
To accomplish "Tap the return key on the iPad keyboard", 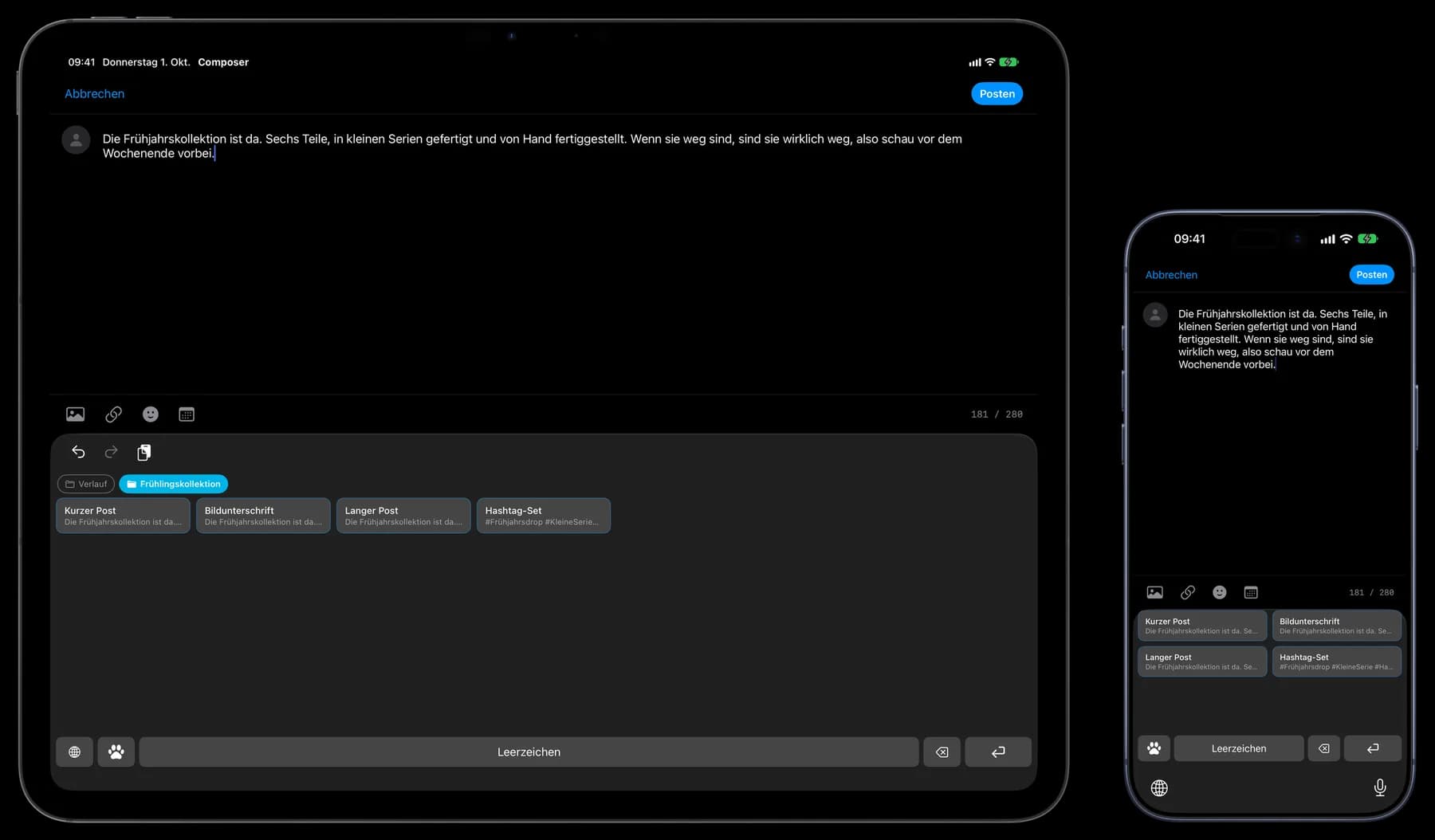I will click(998, 752).
